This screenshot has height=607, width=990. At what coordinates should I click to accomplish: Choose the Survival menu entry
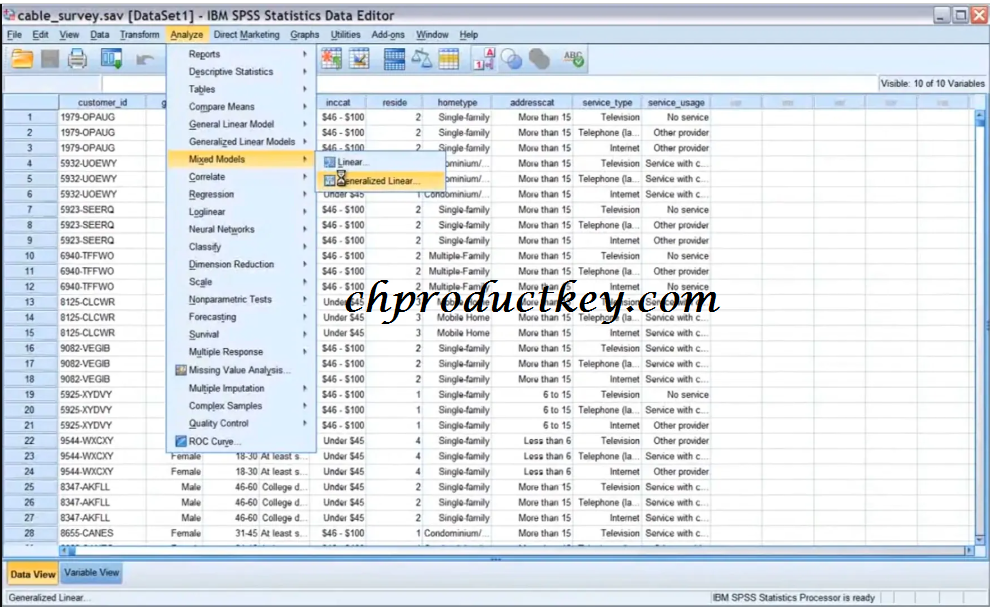coord(241,334)
